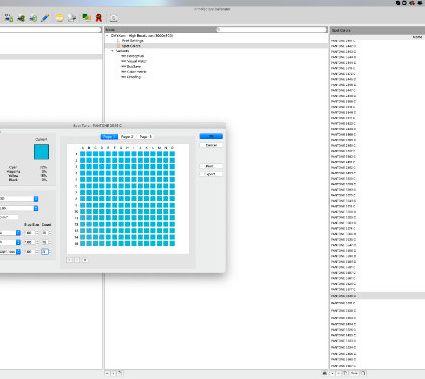This screenshot has width=425, height=379.
Task: Open the second blue dropdown in the dialog
Action: 36,208
